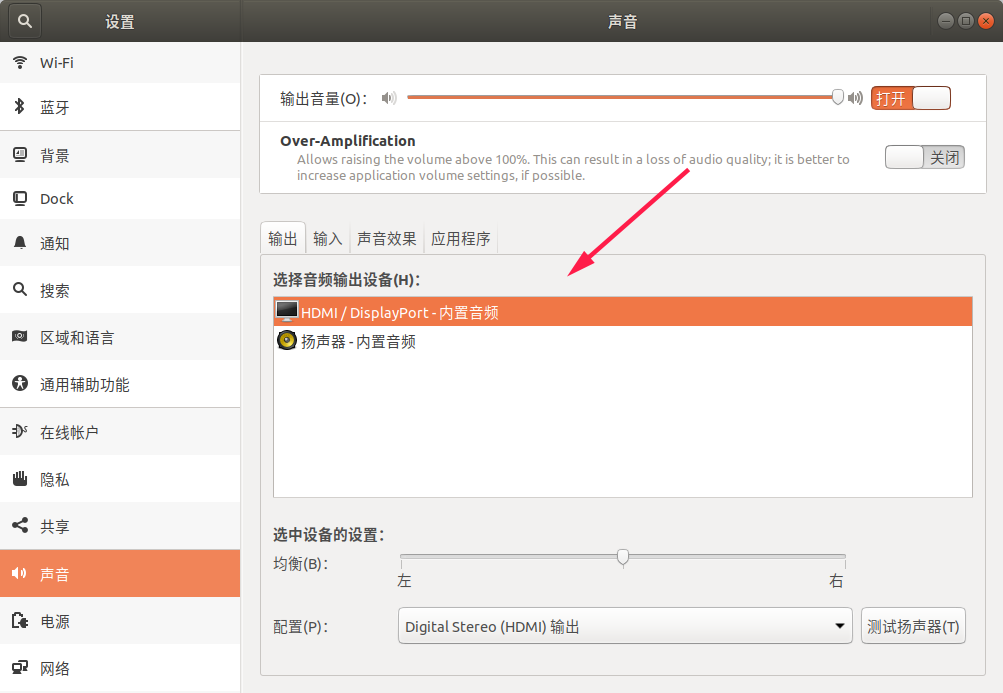Screen dimensions: 1003x693
Task: Click the accessibility icon for 通用辅助功能
Action: click(x=20, y=383)
